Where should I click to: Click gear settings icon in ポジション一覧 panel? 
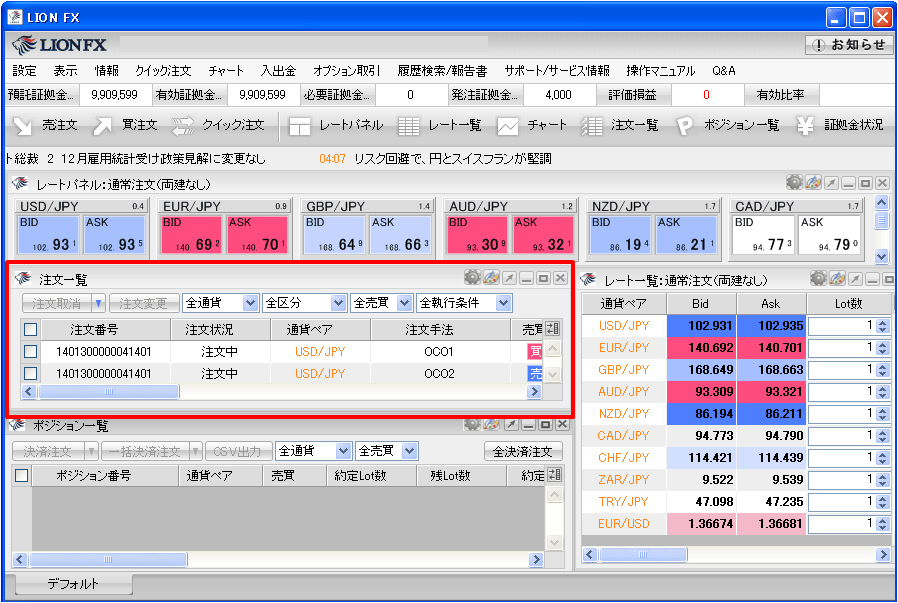472,424
